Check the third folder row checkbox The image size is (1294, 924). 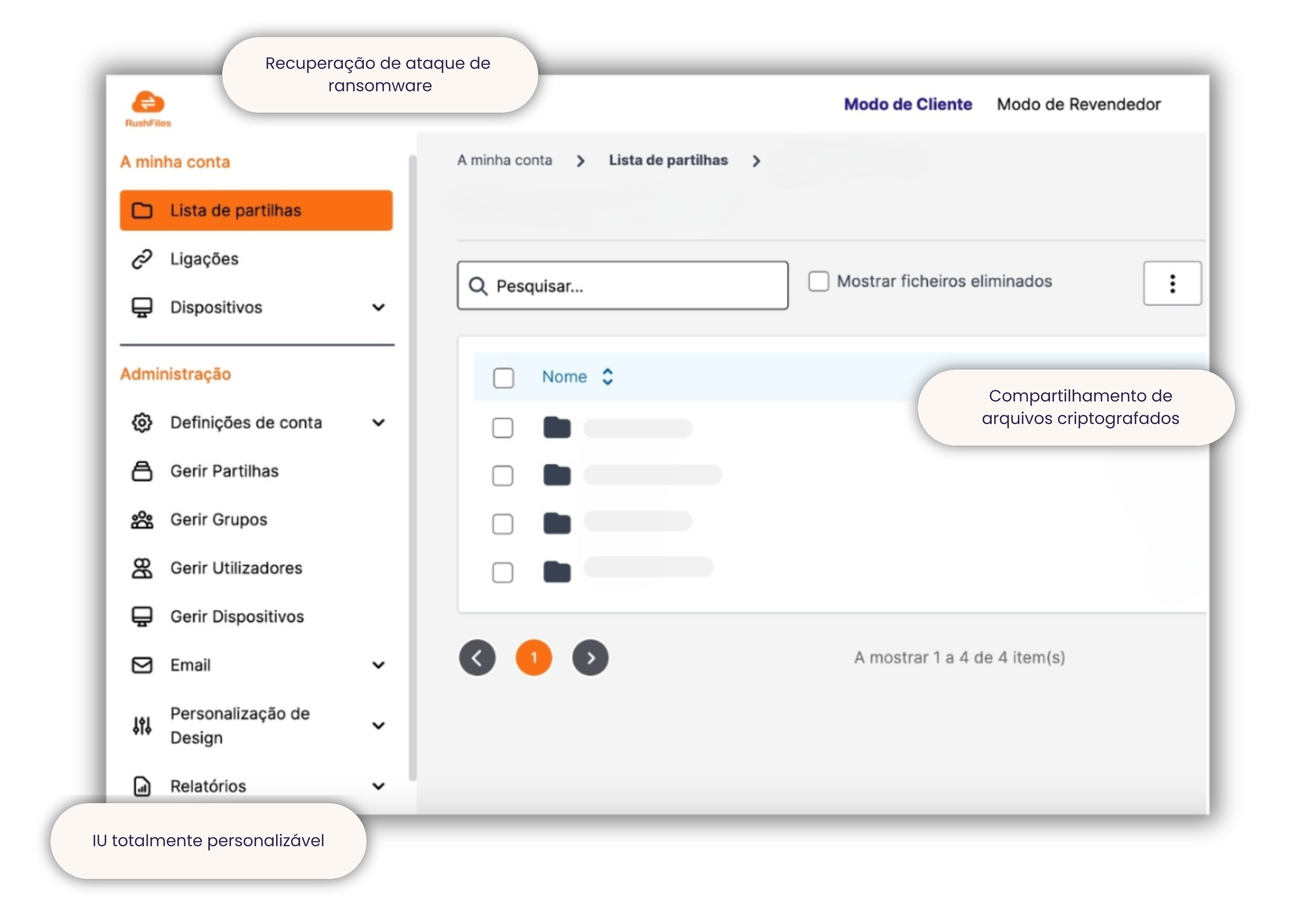coord(502,524)
